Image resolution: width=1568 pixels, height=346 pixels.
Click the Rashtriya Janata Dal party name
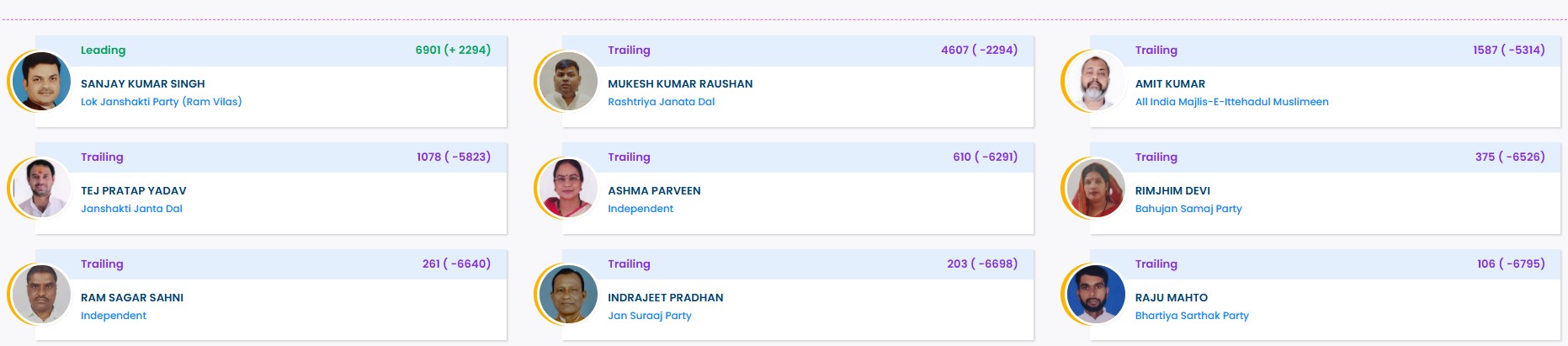(661, 102)
